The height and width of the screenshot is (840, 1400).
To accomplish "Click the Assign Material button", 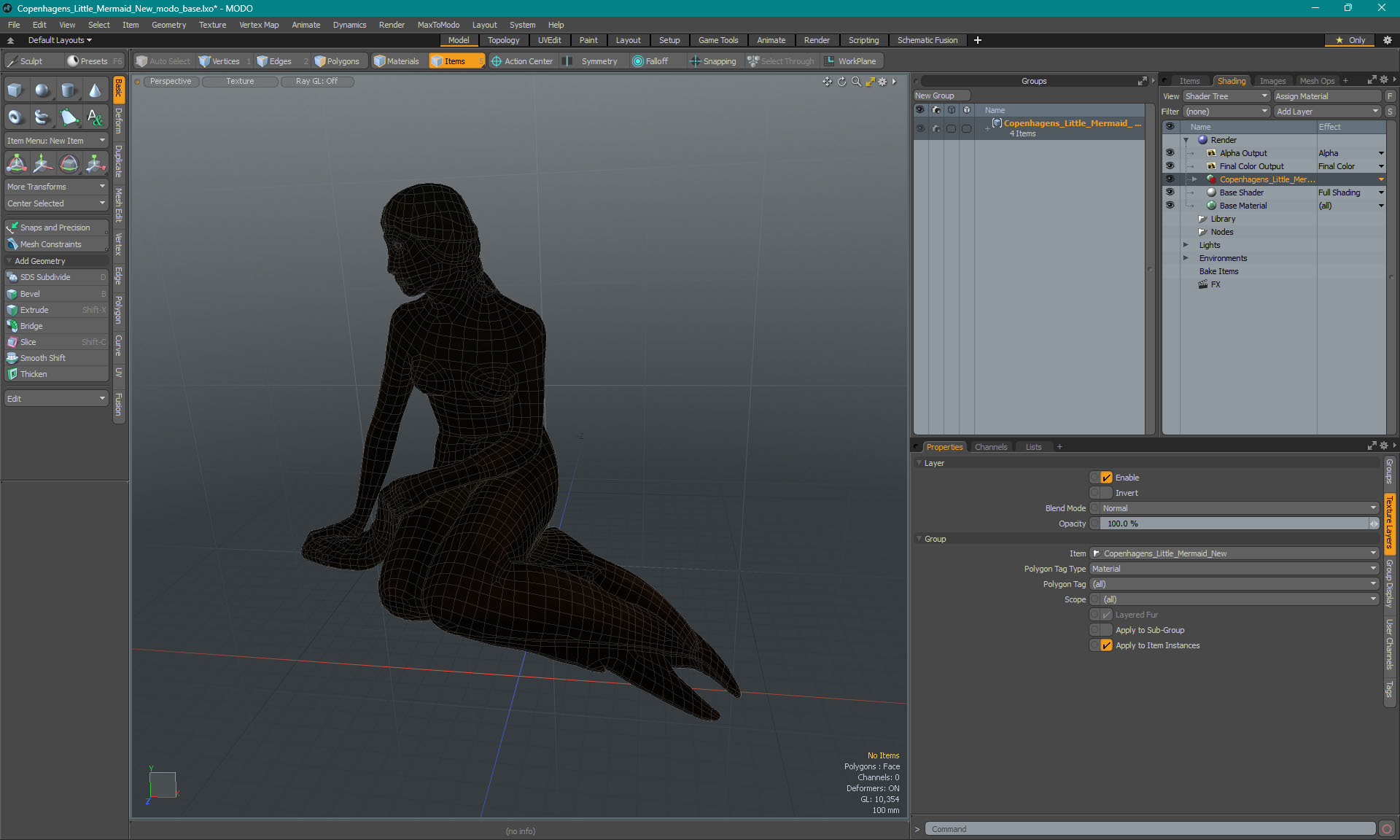I will pyautogui.click(x=1327, y=96).
